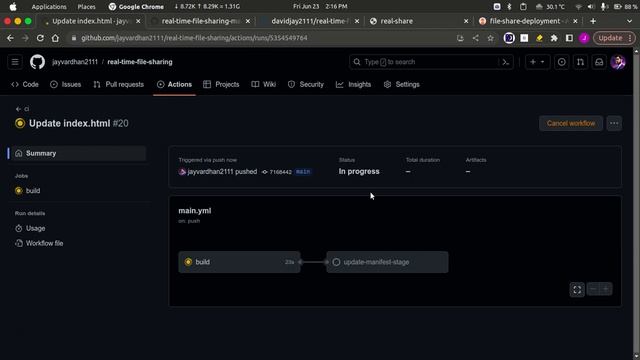This screenshot has height=360, width=640.
Task: Toggle the Chrome side panel
Action: click(x=569, y=38)
